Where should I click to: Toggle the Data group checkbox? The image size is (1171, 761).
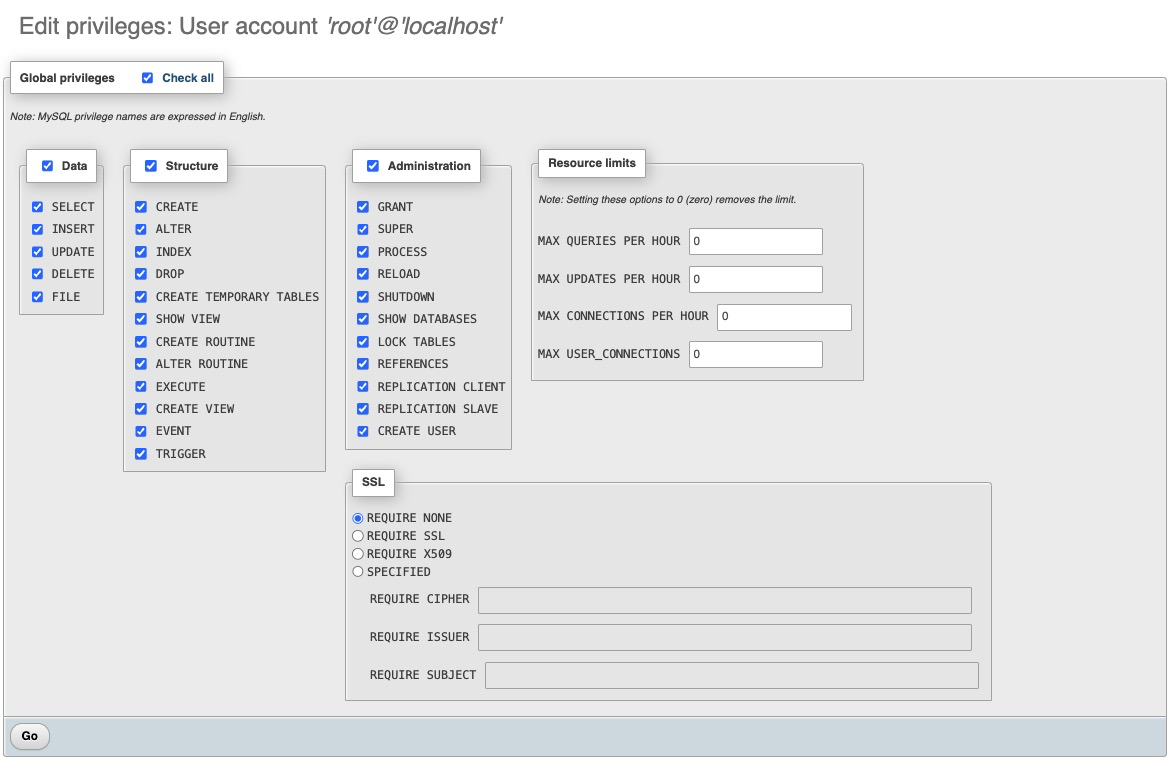click(47, 166)
